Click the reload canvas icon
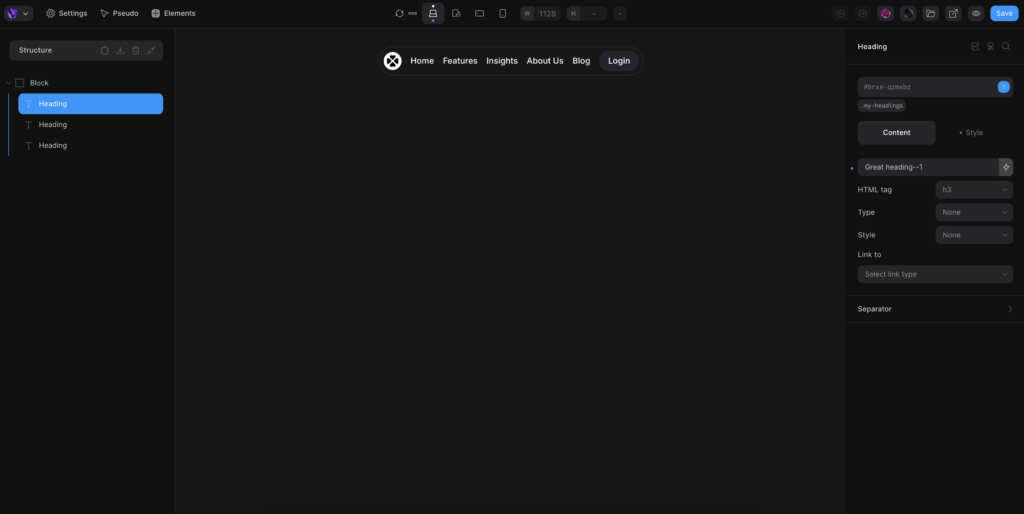 coord(399,13)
